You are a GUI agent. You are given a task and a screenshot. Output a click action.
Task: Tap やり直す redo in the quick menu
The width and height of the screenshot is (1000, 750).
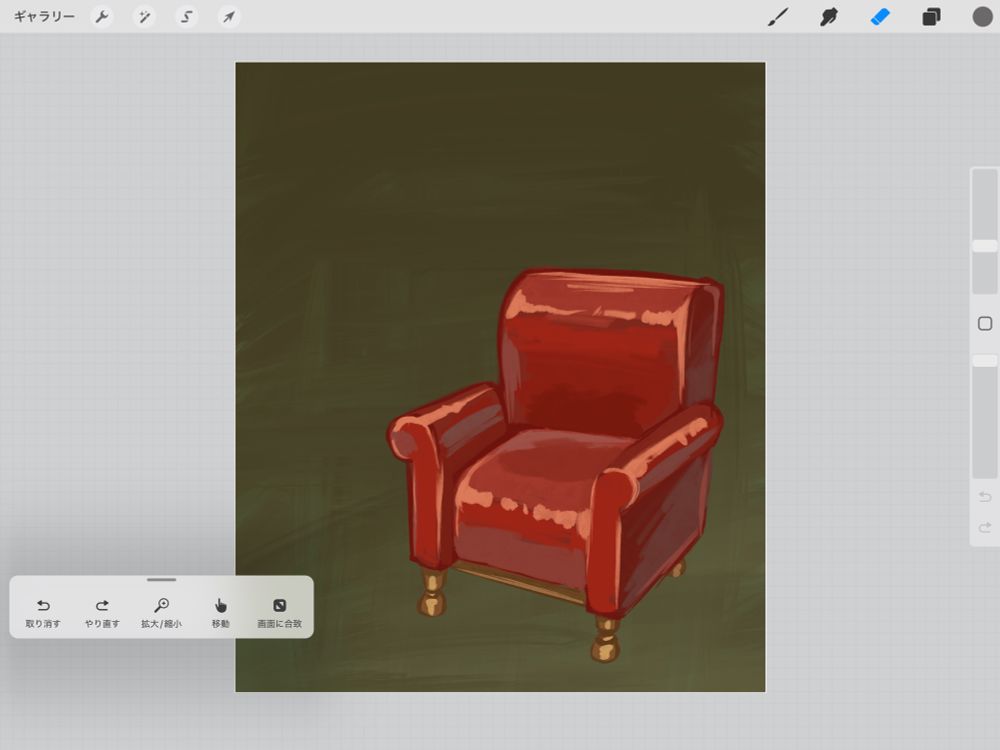tap(102, 613)
